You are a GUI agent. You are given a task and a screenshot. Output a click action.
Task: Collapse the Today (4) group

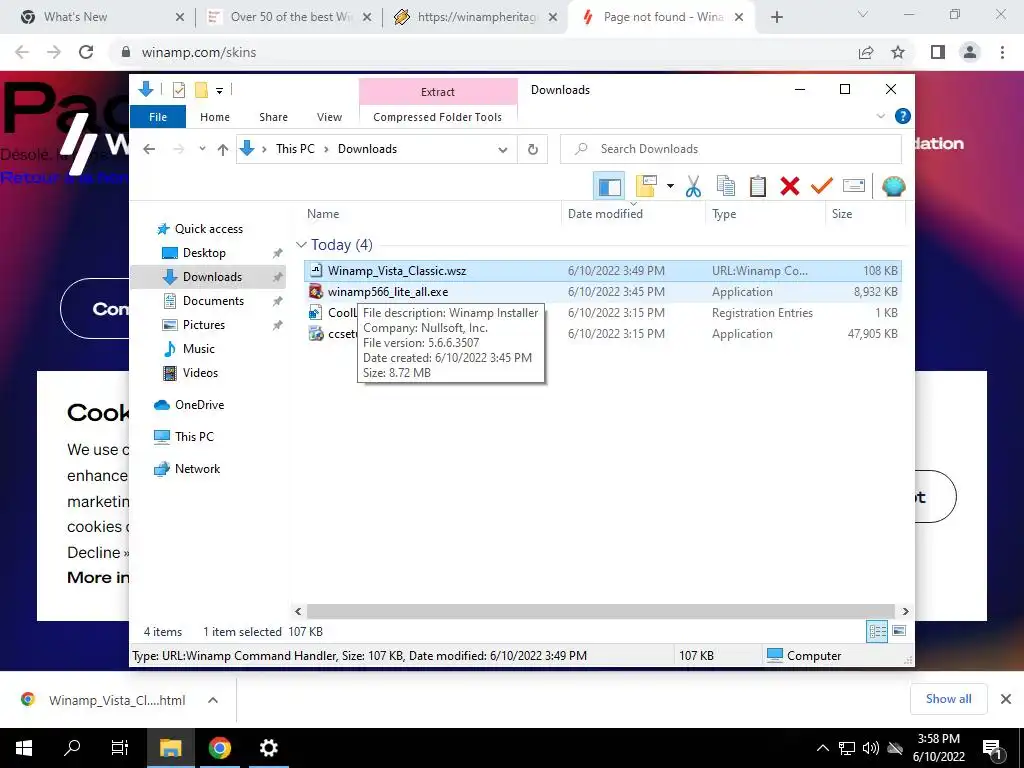301,245
